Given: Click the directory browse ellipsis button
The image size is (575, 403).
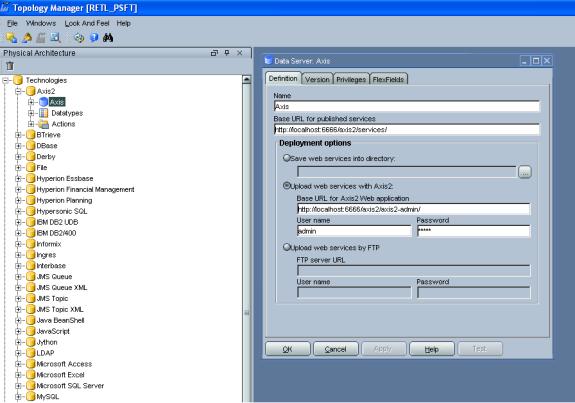Looking at the screenshot, I should tap(525, 172).
